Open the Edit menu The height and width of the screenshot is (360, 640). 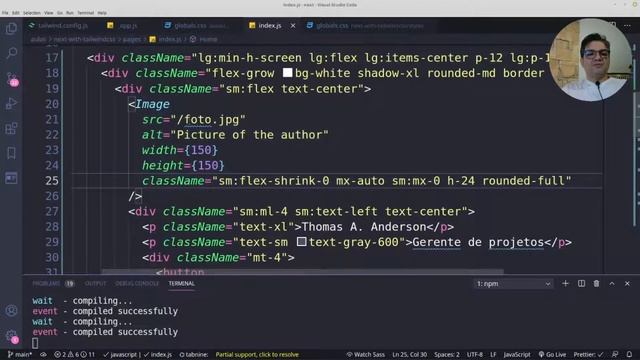pos(16,13)
